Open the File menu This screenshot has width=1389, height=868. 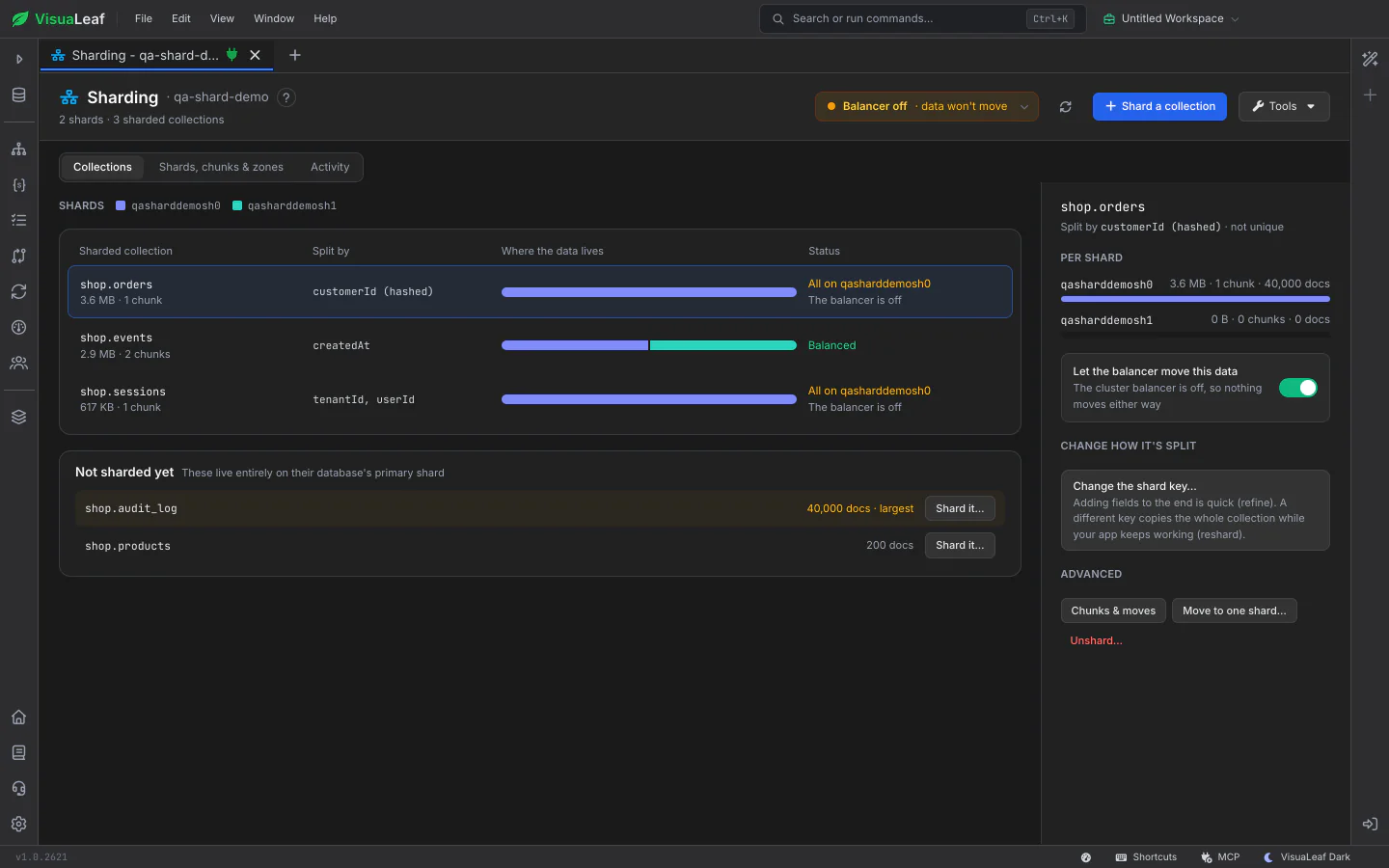click(144, 18)
